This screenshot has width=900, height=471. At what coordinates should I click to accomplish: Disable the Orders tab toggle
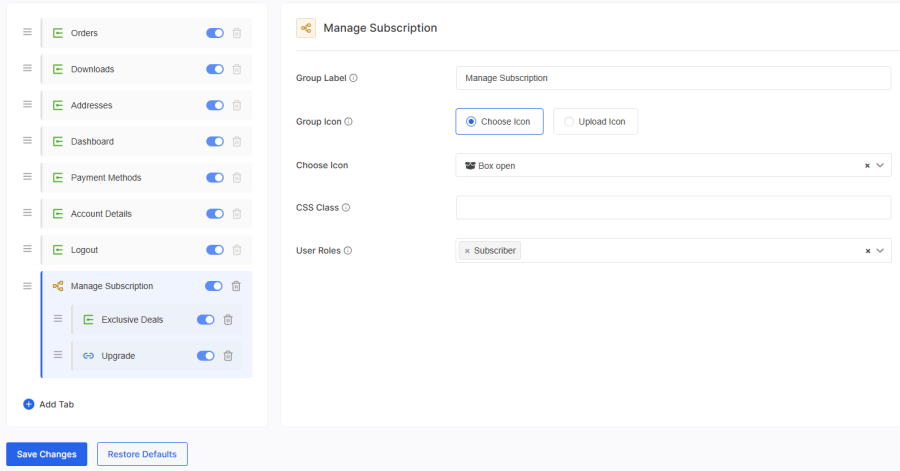214,33
